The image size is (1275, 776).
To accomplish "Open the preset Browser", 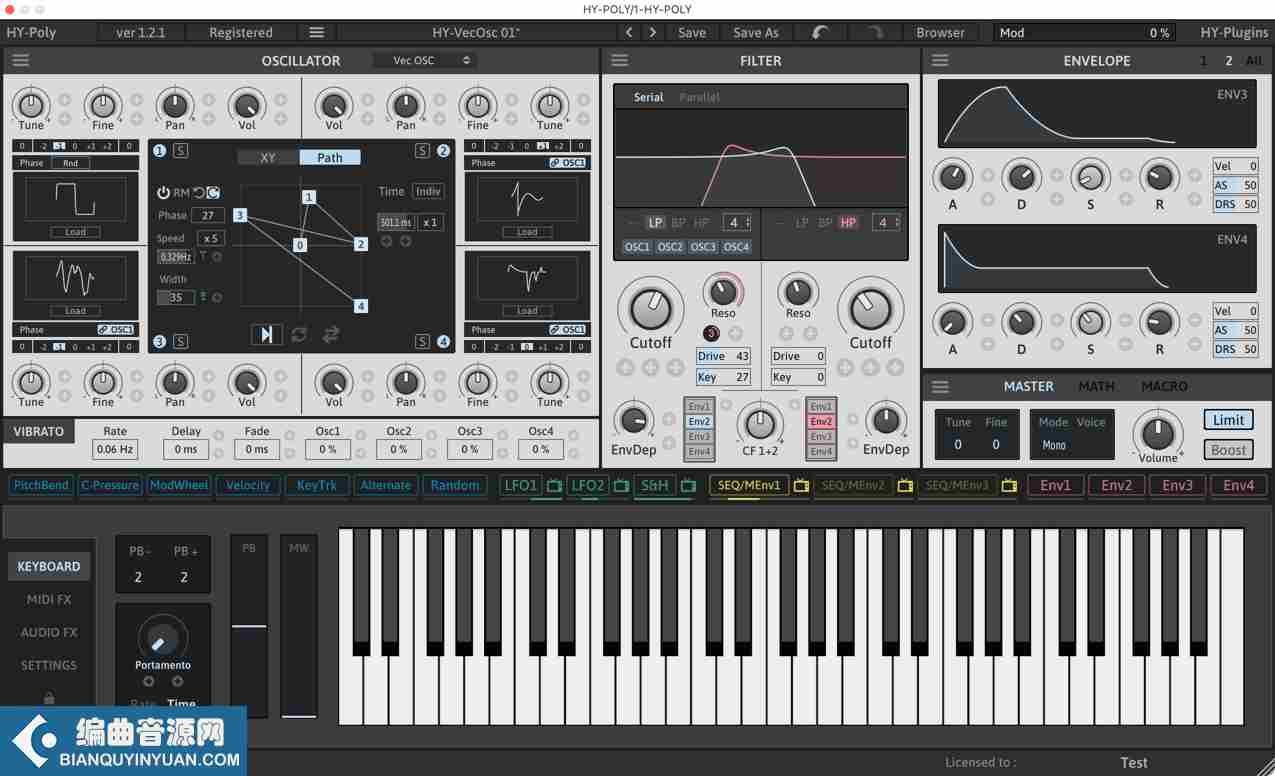I will click(941, 32).
